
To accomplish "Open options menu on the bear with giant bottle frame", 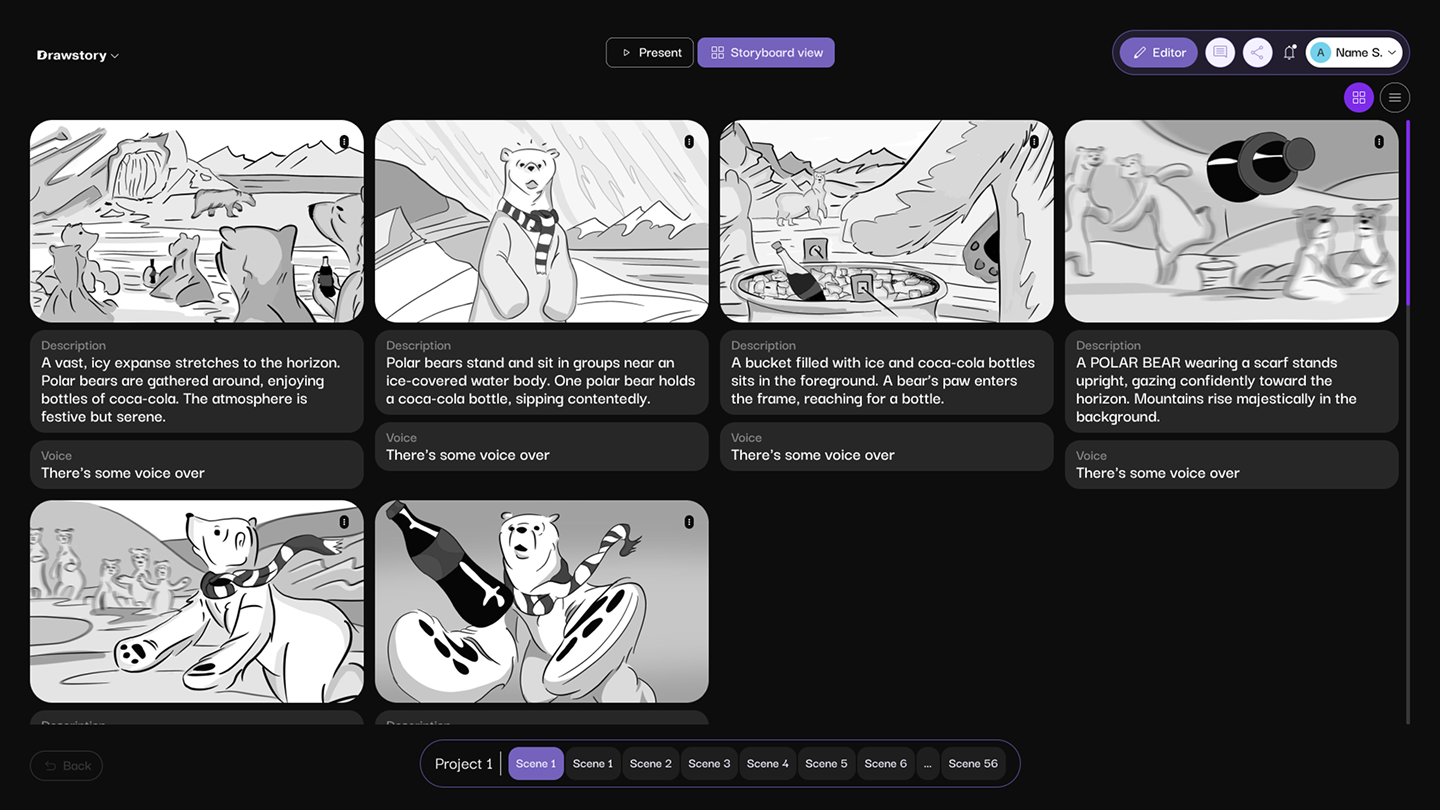I will (689, 522).
